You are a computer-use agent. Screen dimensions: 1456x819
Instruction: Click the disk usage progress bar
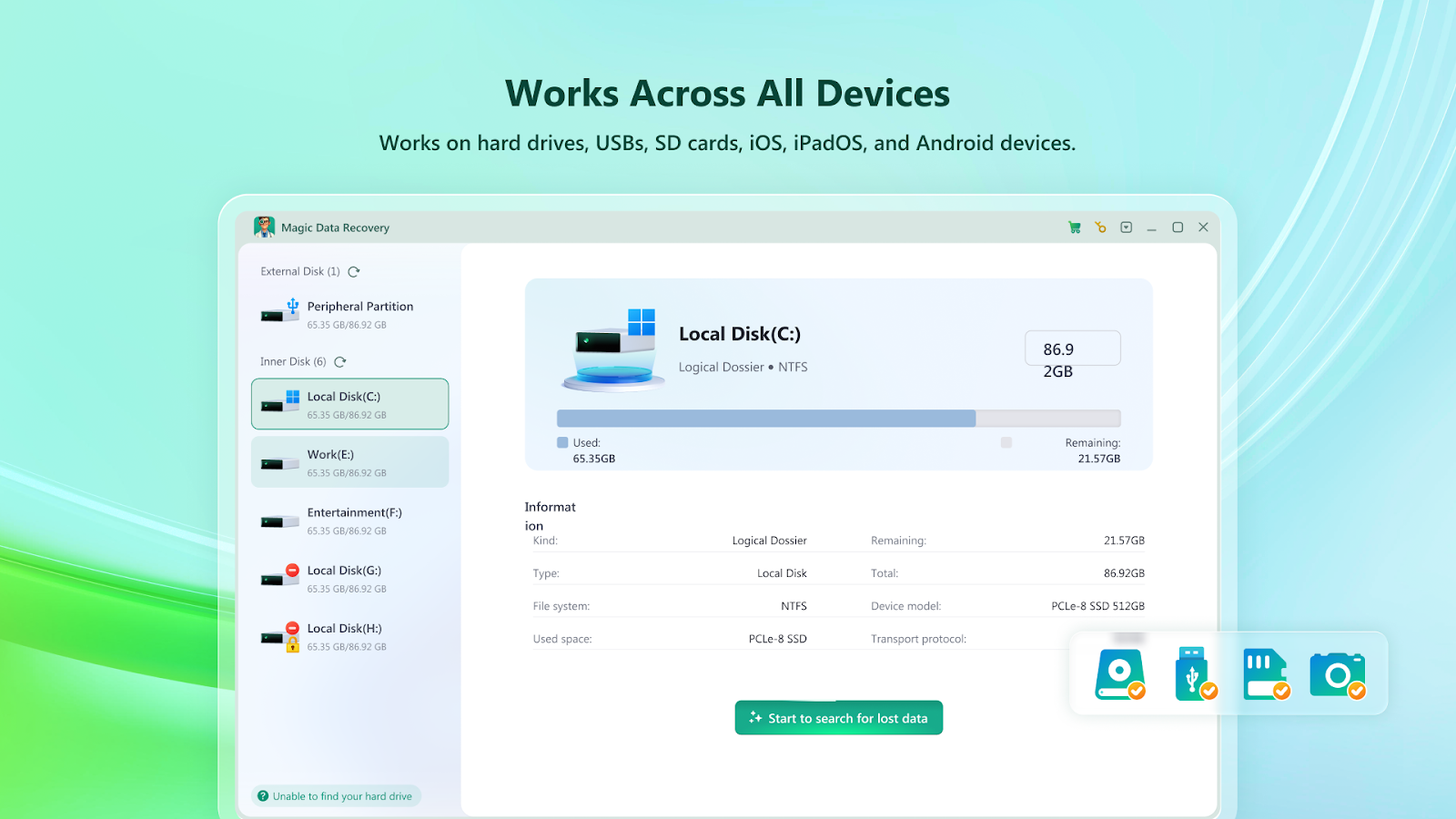click(838, 419)
